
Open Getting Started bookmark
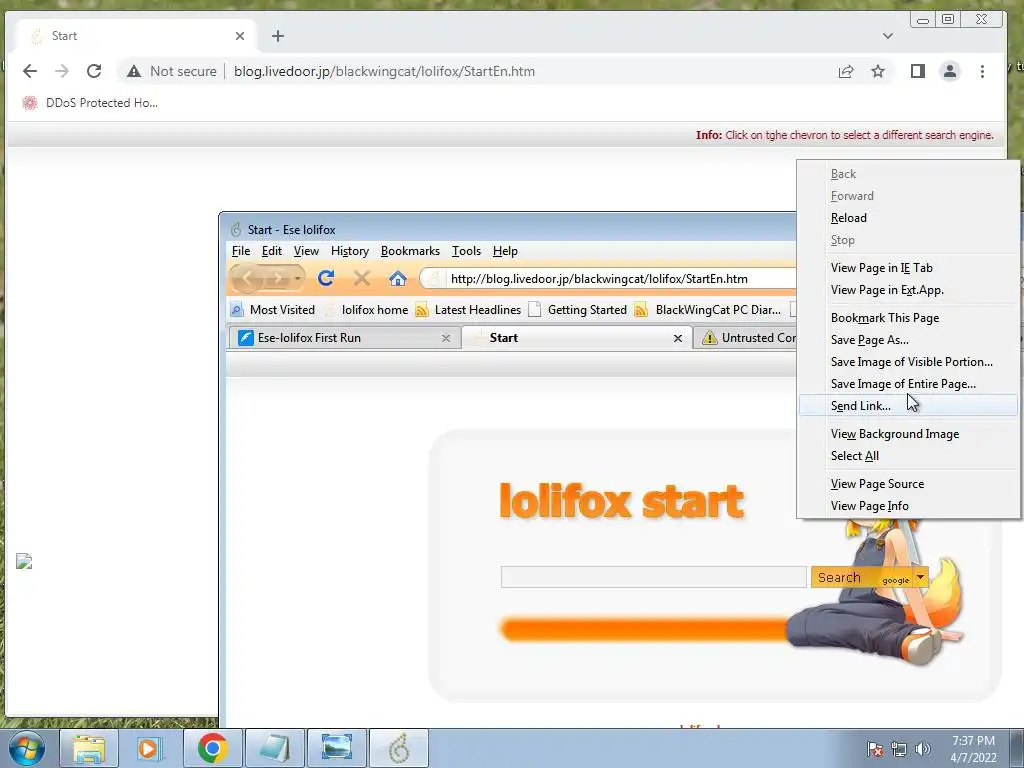578,310
